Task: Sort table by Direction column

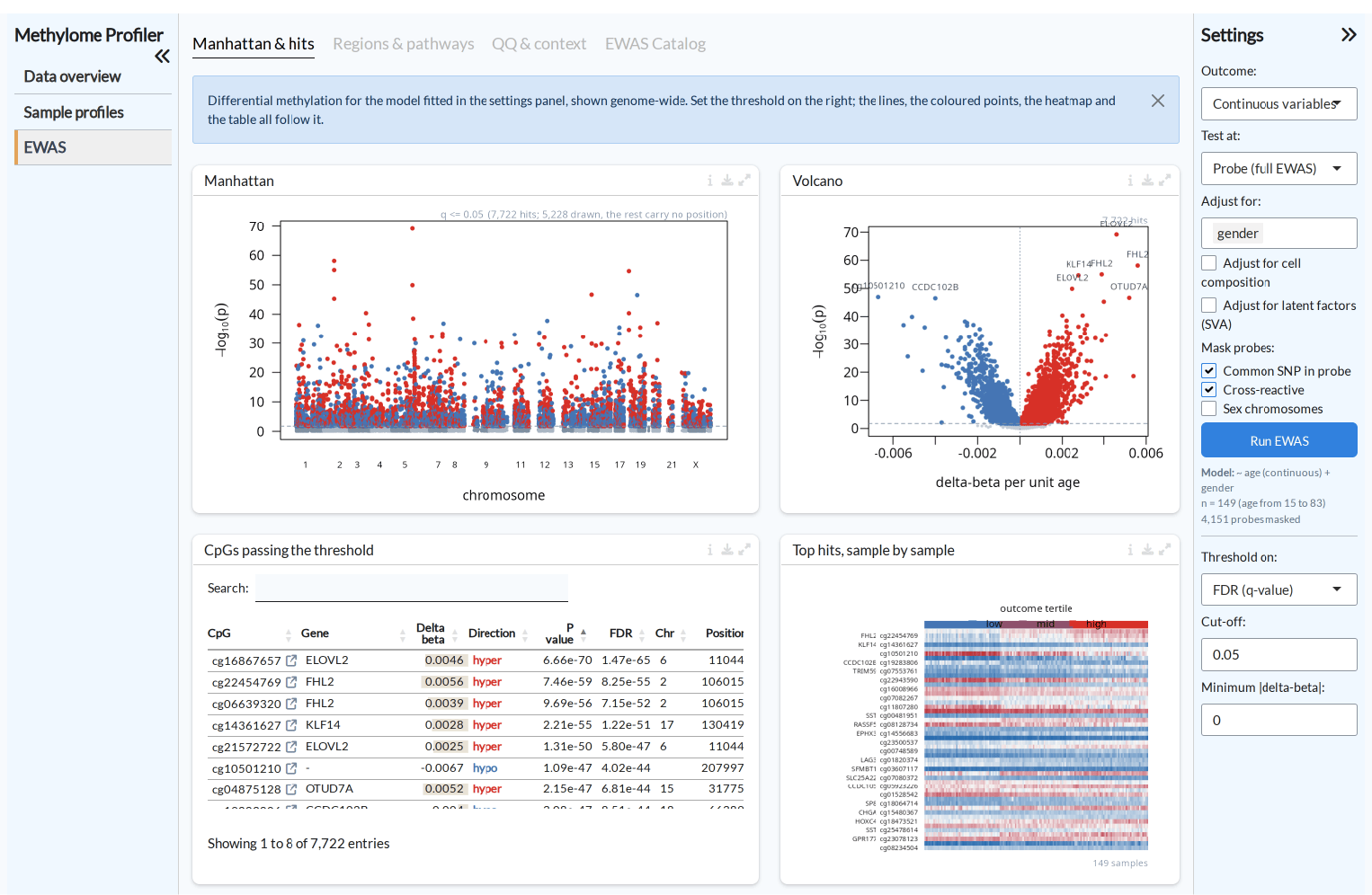Action: [498, 634]
